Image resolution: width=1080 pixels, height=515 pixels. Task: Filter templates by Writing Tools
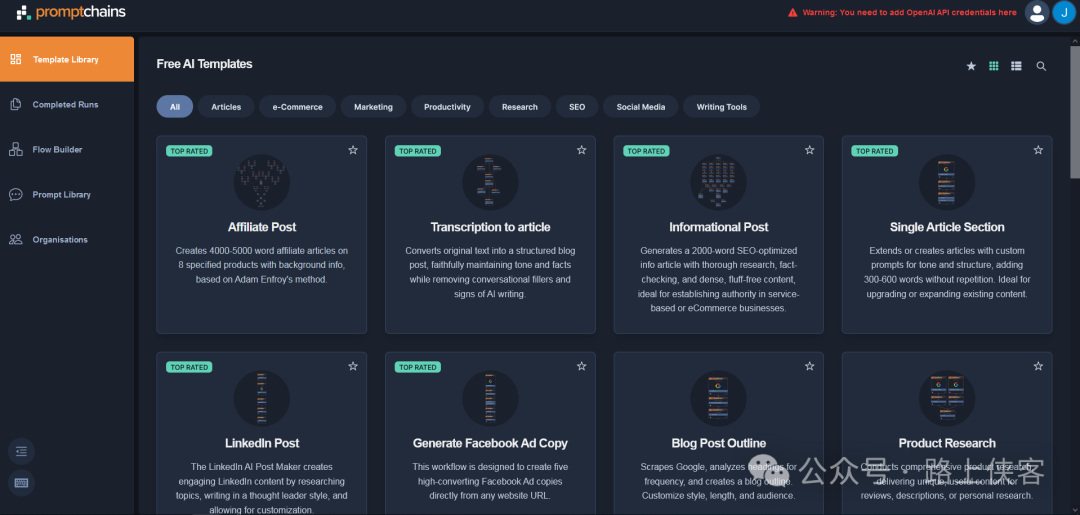click(x=721, y=107)
